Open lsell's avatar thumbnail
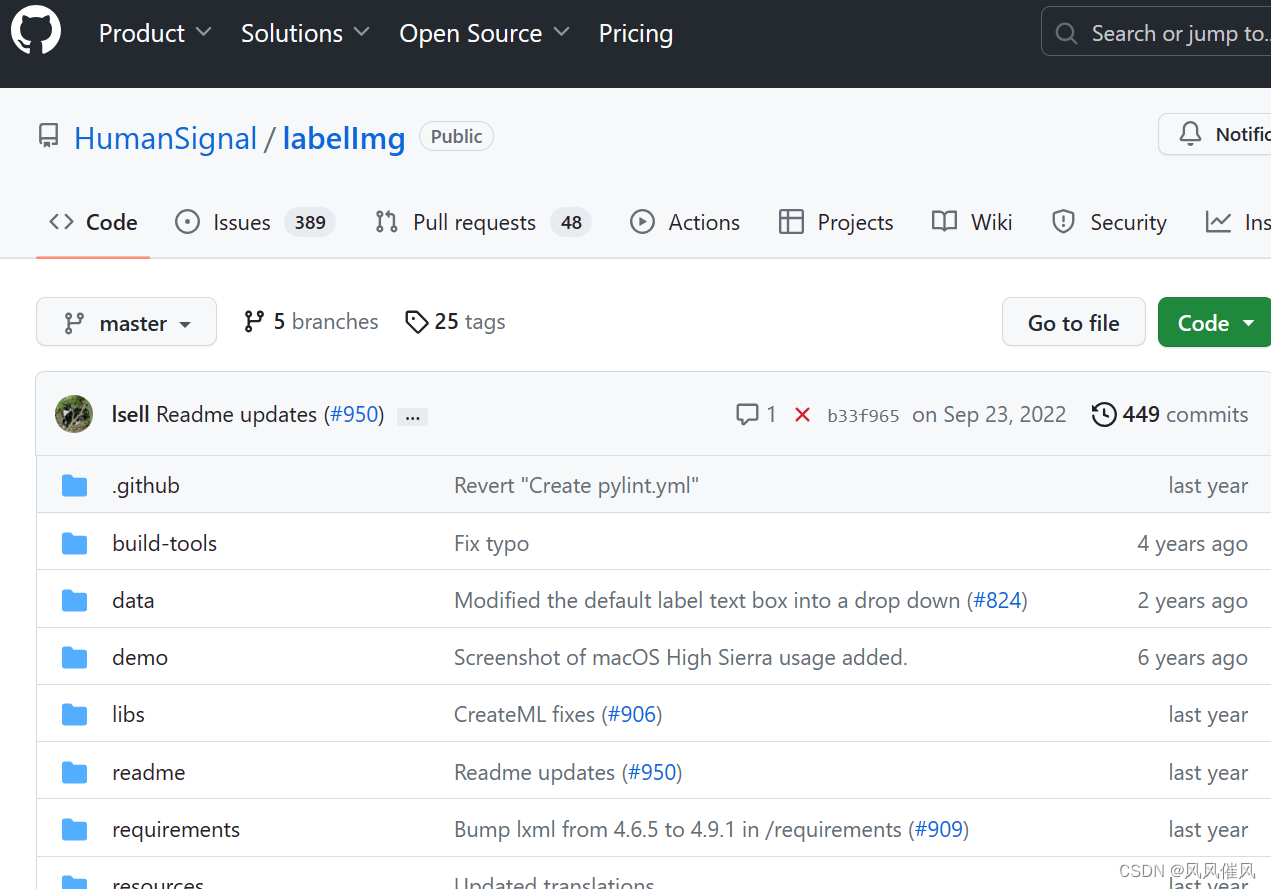Screen dimensions: 1271x889 pos(74,414)
